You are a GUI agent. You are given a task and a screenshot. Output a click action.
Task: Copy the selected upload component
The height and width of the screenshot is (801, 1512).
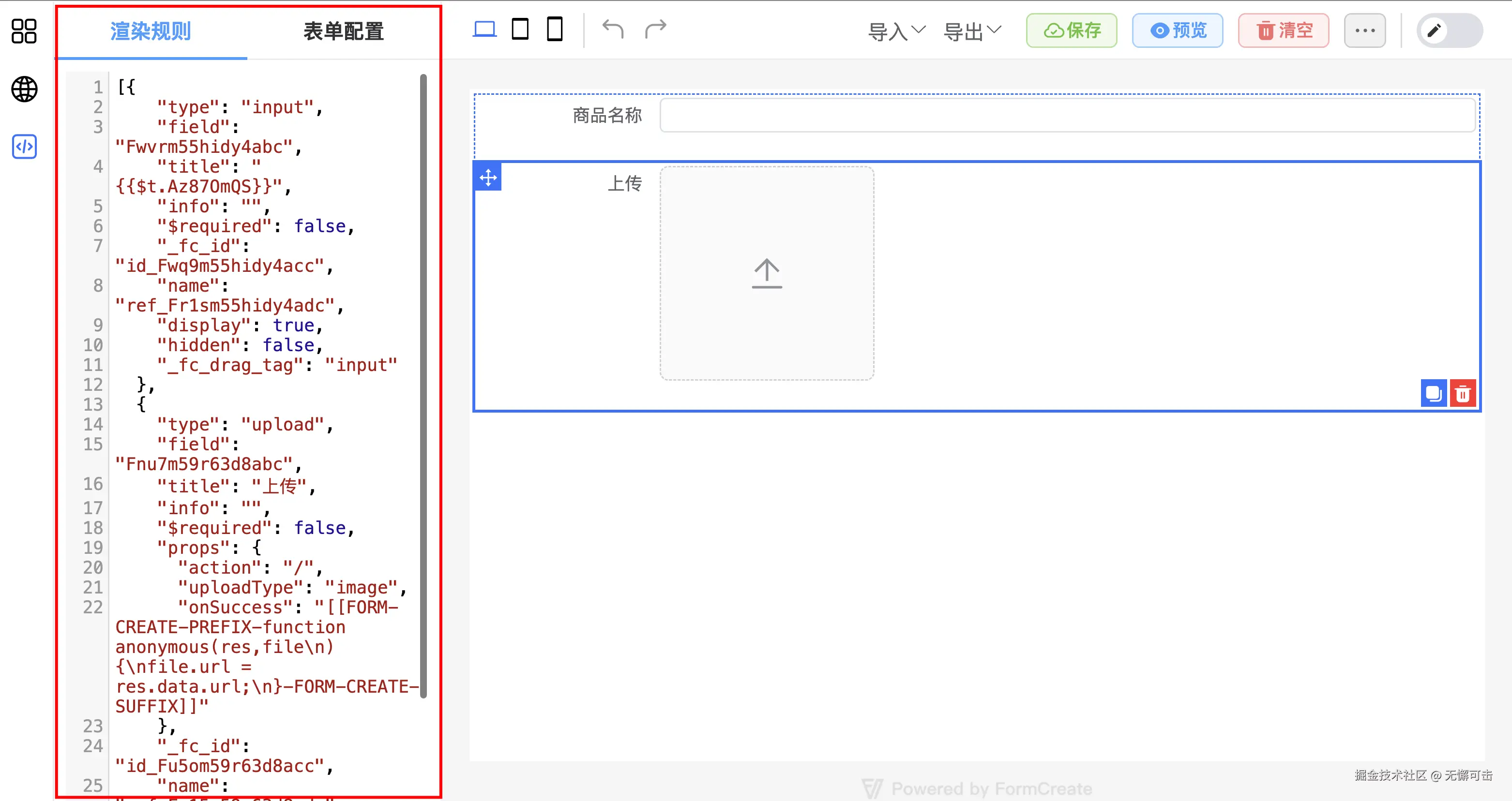pyautogui.click(x=1433, y=393)
